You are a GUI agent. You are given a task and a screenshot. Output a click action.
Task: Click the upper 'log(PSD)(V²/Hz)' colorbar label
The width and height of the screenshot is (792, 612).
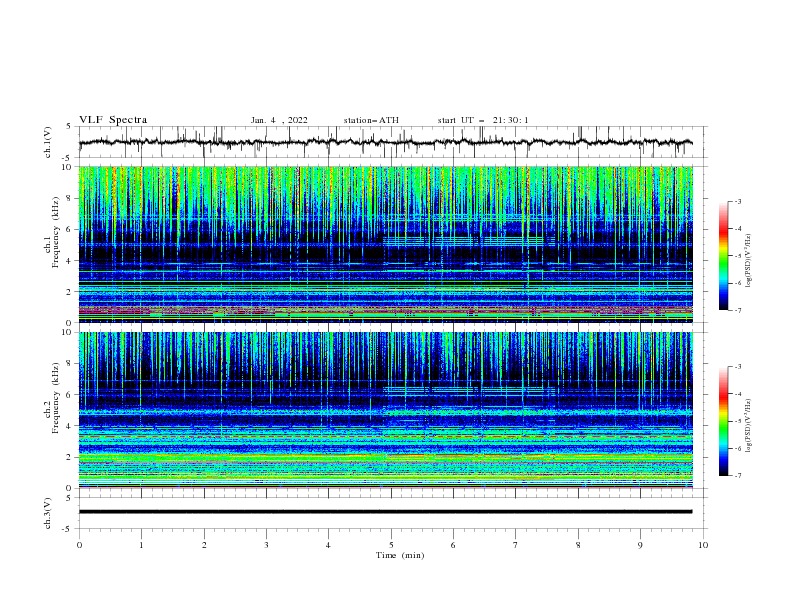[748, 261]
